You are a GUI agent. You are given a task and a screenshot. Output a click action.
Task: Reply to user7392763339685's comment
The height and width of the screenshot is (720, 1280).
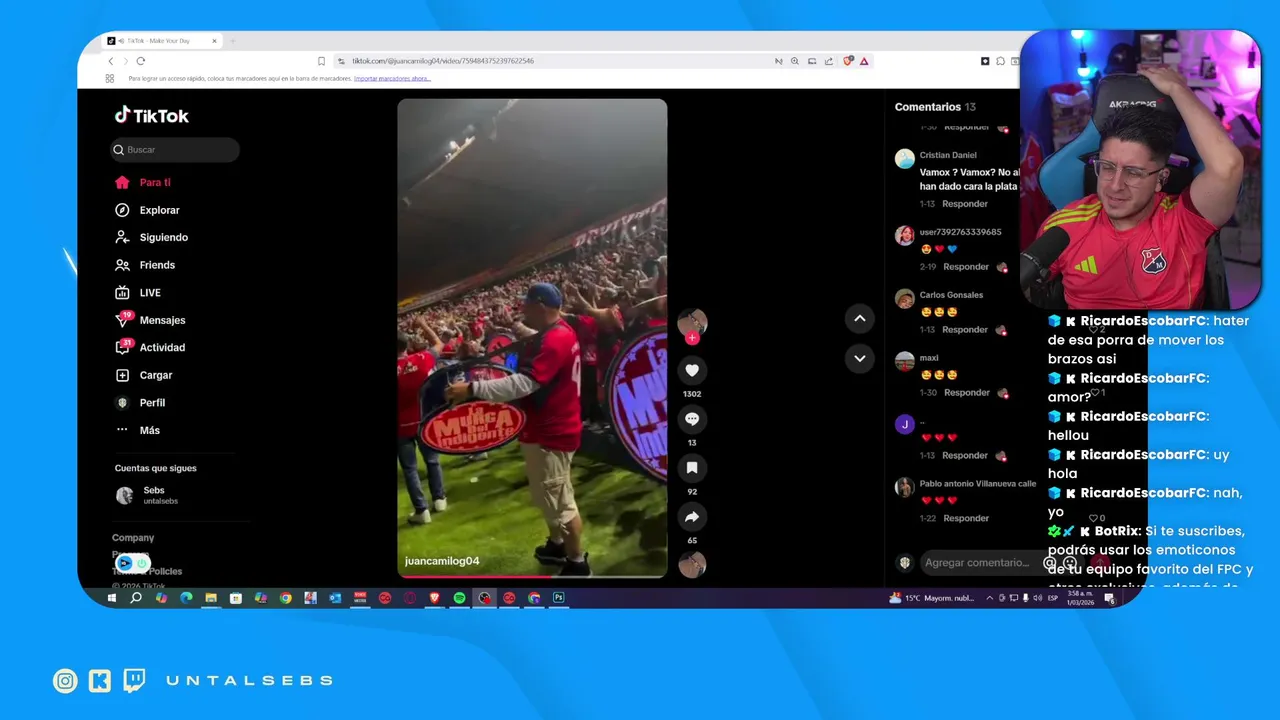pos(966,267)
